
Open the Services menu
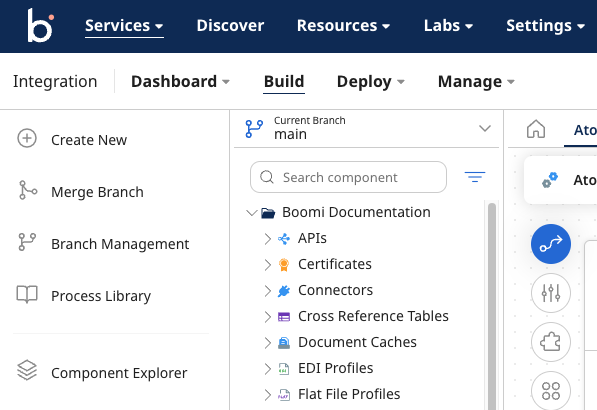(x=124, y=26)
